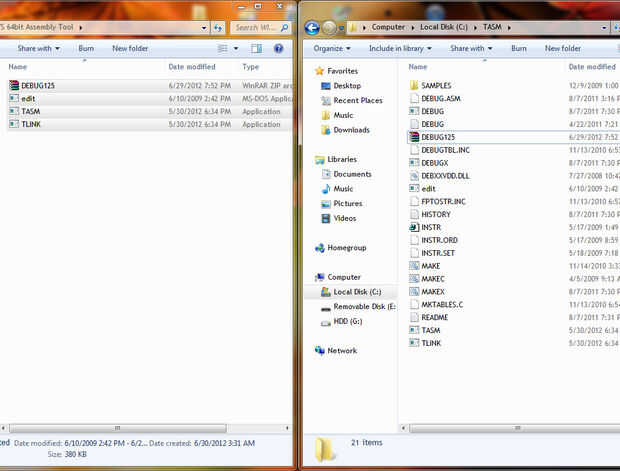Select the TLINK application in the left window
Screen dimensions: 620x471
[x=150, y=124]
